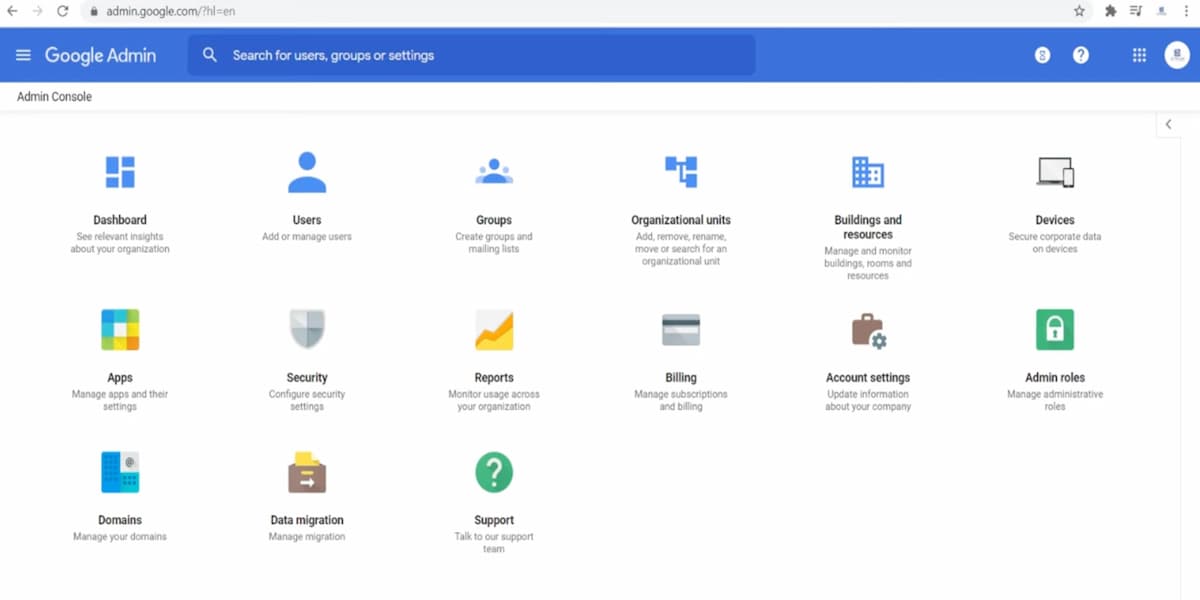Click the Data migration label
1200x600 pixels.
tap(307, 520)
